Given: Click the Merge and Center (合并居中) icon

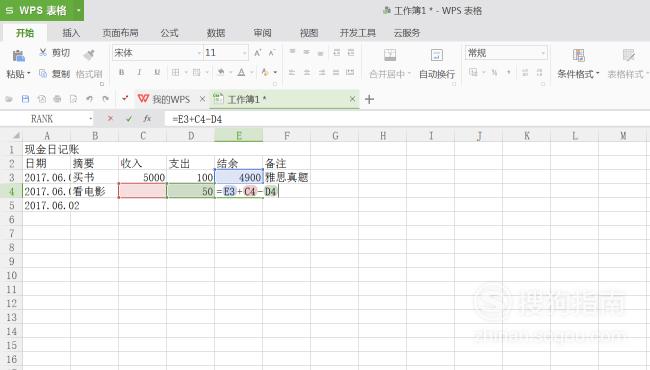Looking at the screenshot, I should coord(390,55).
